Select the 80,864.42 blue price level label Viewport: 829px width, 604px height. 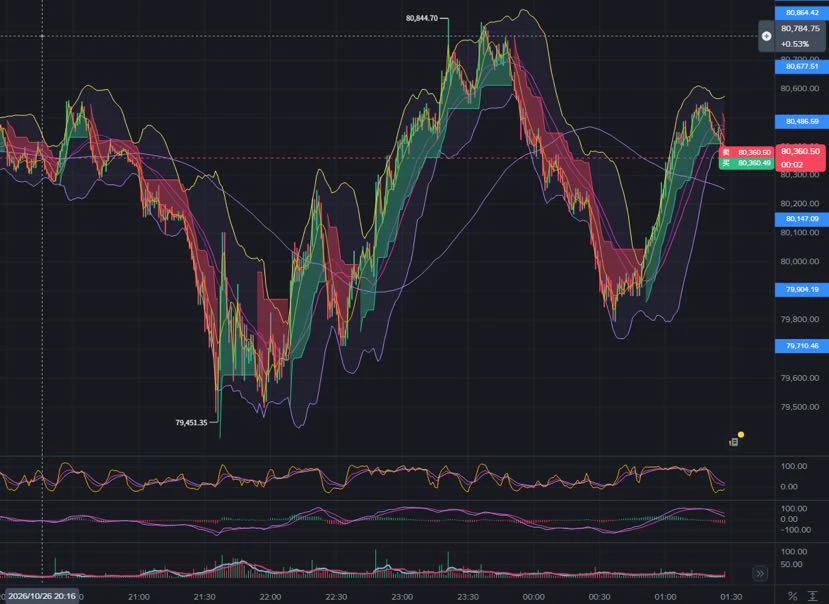802,12
